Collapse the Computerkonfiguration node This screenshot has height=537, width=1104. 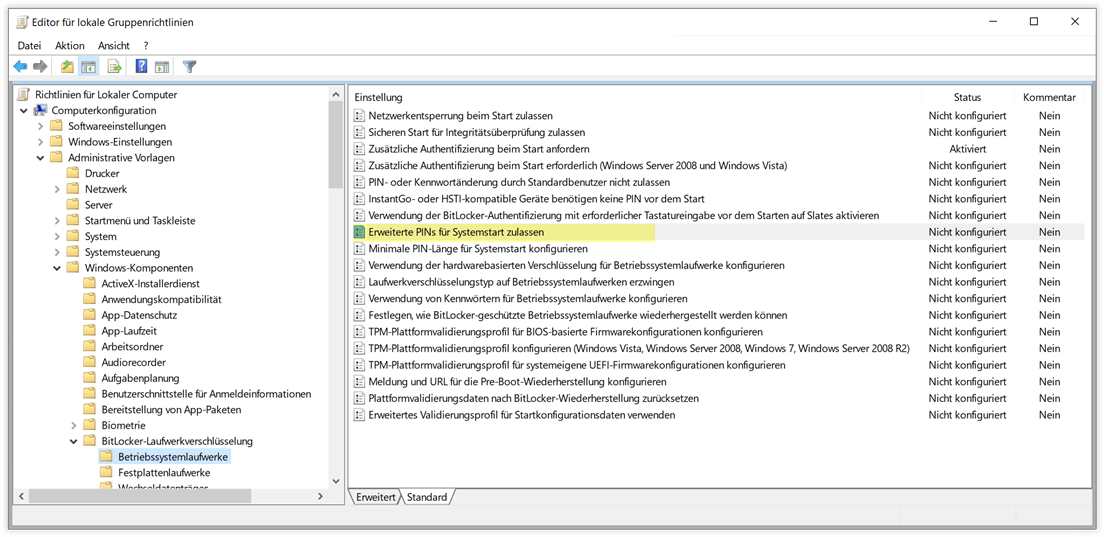pos(24,110)
